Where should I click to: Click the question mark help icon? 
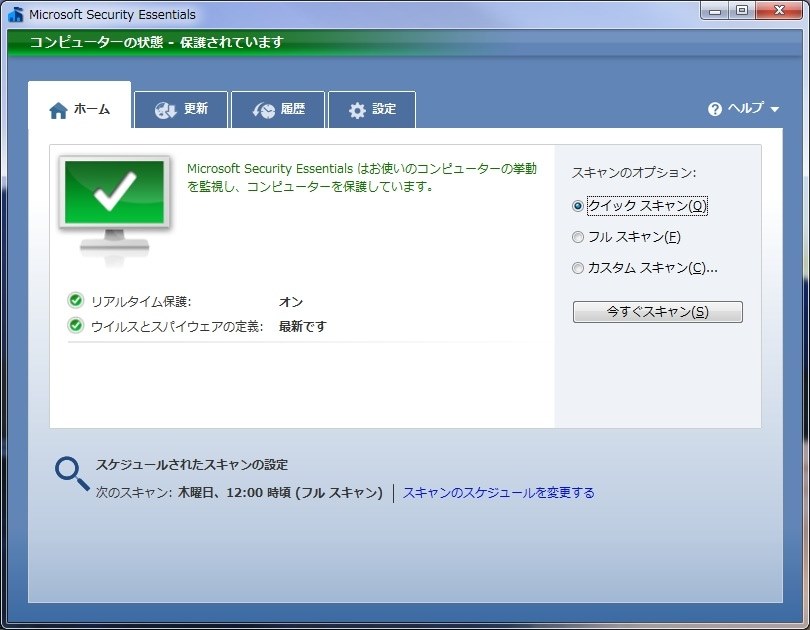tap(716, 107)
